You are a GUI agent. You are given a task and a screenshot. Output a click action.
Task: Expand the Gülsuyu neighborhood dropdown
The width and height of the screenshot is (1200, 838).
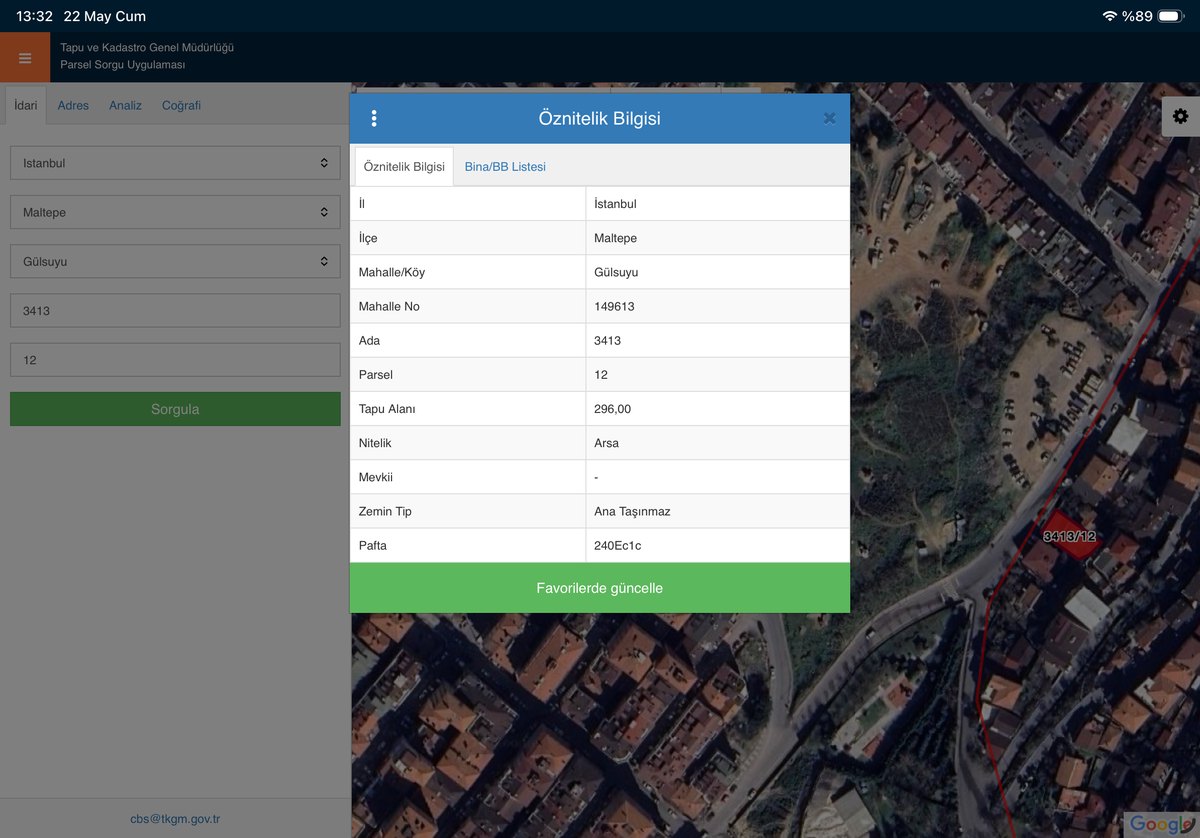(x=175, y=261)
